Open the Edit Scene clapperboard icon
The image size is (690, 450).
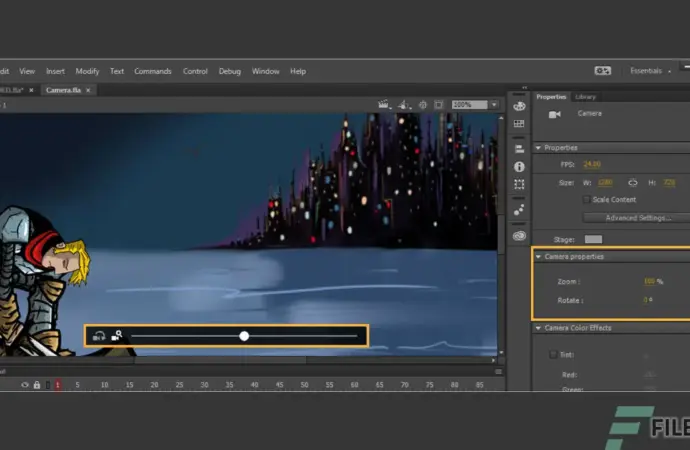[x=384, y=105]
